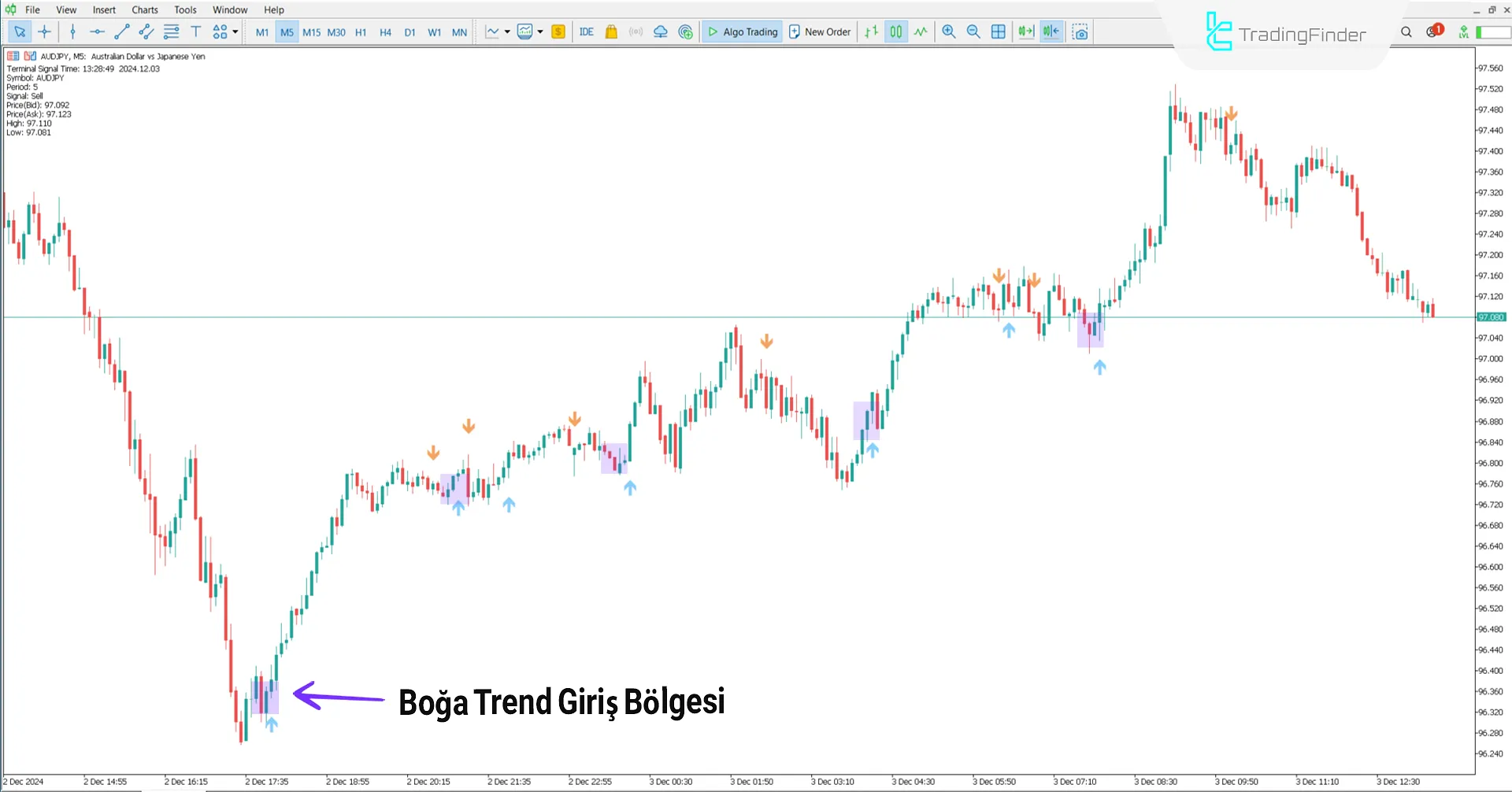Viewport: 1512px width, 792px height.
Task: Take a chart screenshot with the camera icon
Action: [1079, 31]
